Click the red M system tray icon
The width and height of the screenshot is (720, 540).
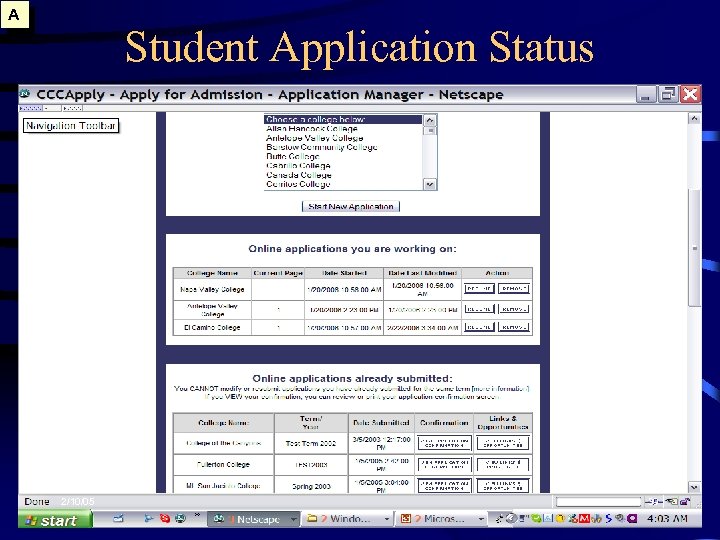(584, 519)
